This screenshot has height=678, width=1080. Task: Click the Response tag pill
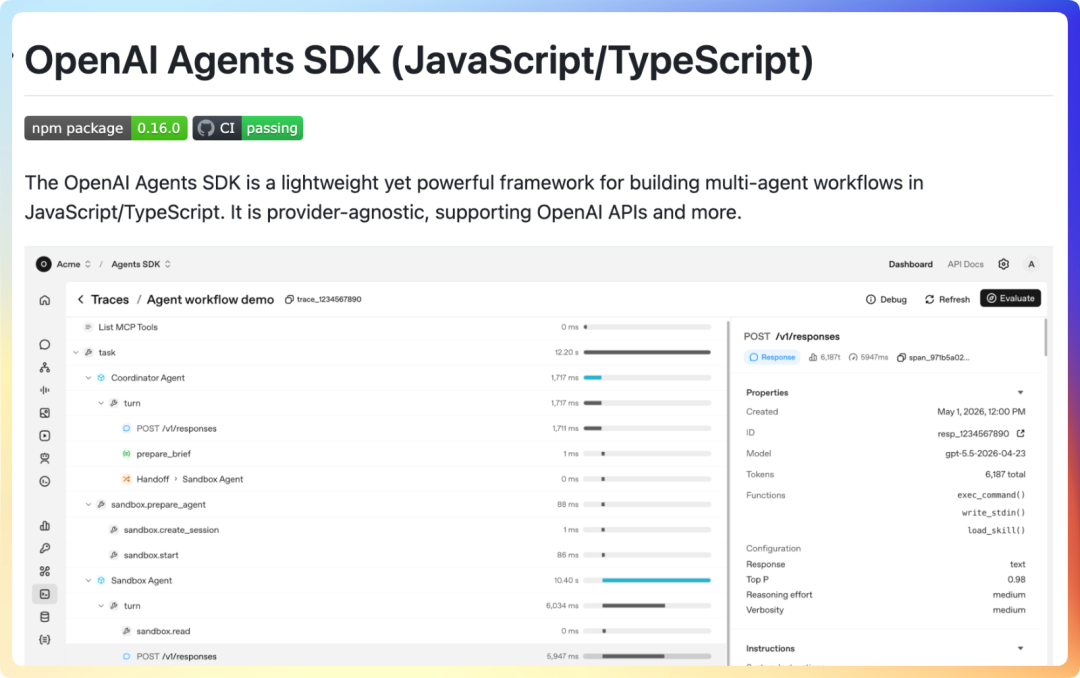click(x=772, y=358)
